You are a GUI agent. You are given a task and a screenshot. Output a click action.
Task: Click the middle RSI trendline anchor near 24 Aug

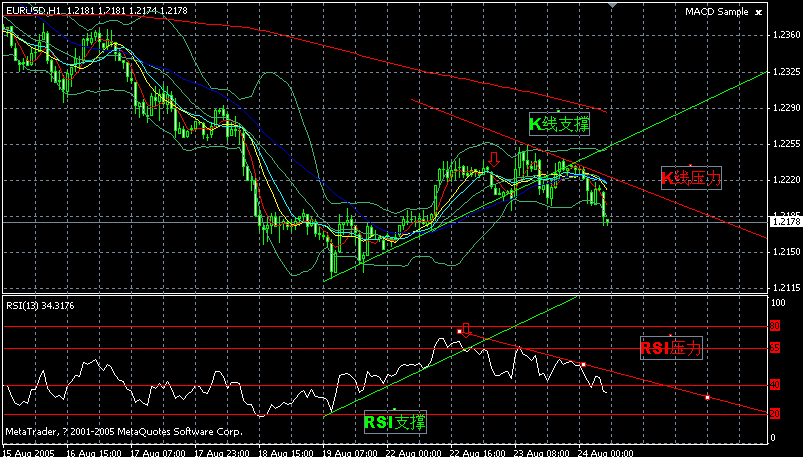pyautogui.click(x=583, y=364)
